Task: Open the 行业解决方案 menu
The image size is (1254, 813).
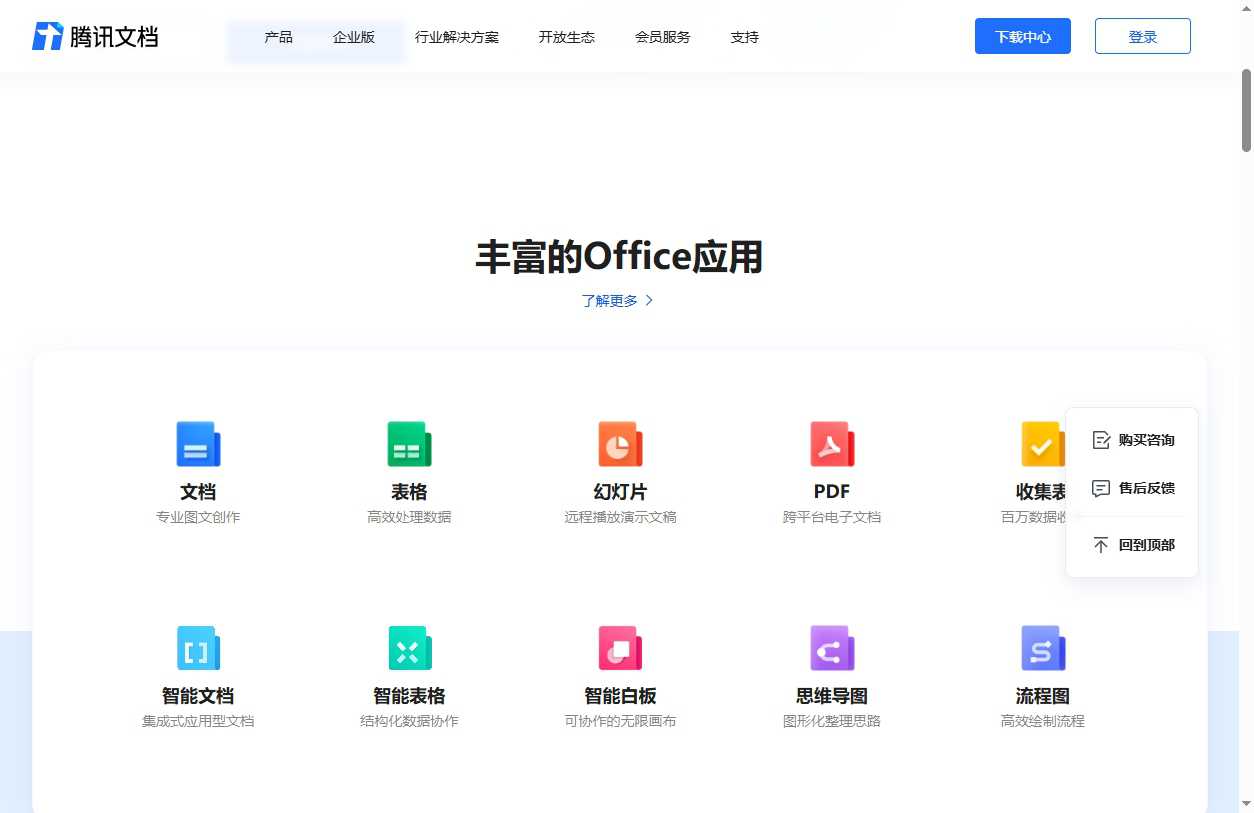Action: (x=457, y=37)
